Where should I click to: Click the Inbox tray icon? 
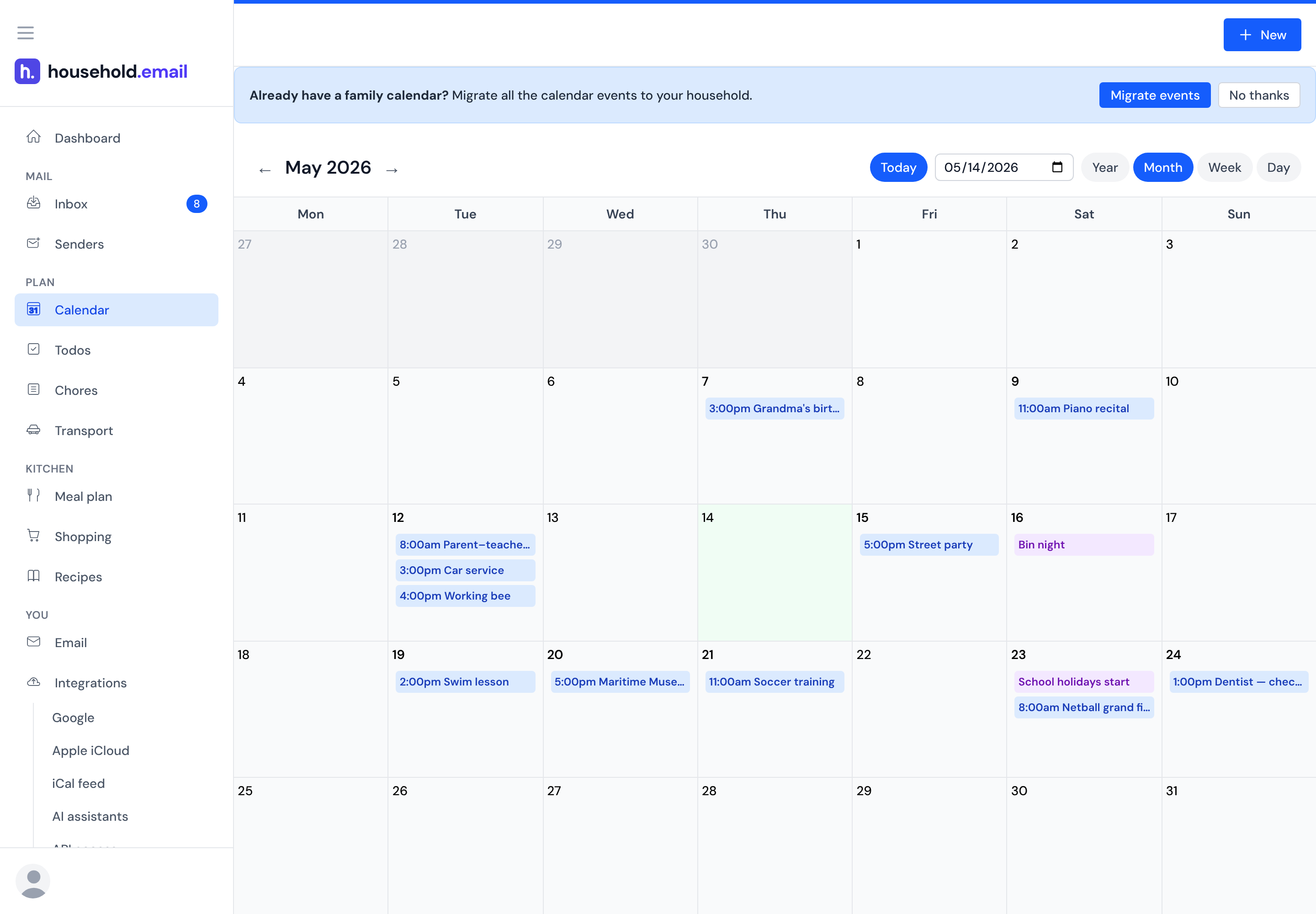34,203
